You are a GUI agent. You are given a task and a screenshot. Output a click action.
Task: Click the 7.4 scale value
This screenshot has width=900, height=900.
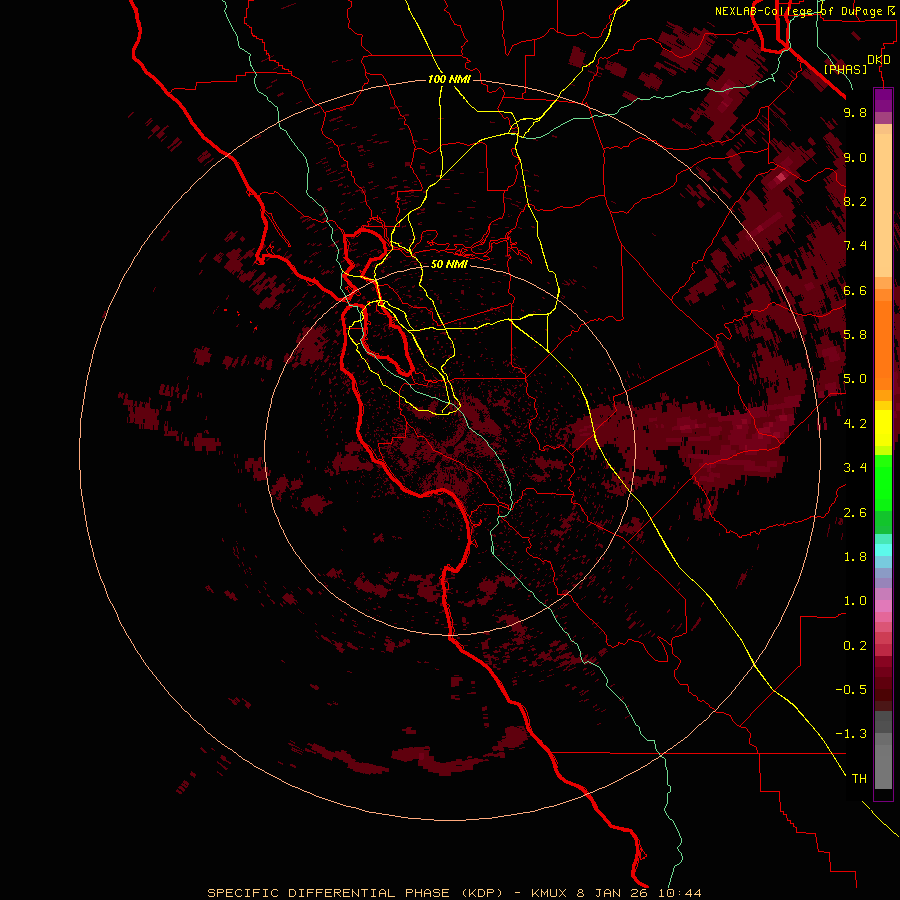point(855,246)
